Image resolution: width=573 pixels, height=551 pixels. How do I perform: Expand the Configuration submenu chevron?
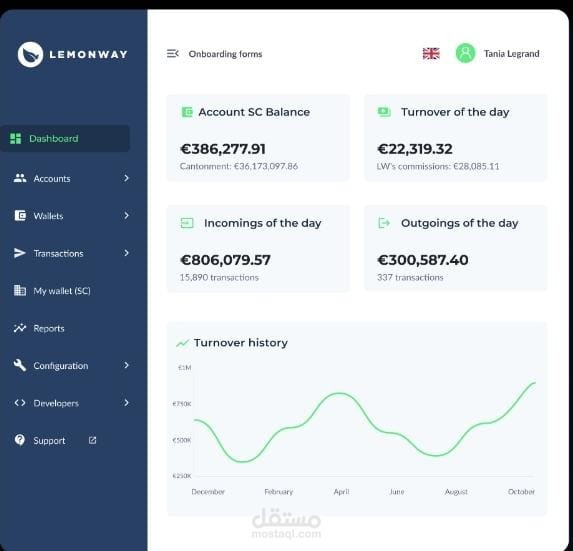click(x=126, y=365)
